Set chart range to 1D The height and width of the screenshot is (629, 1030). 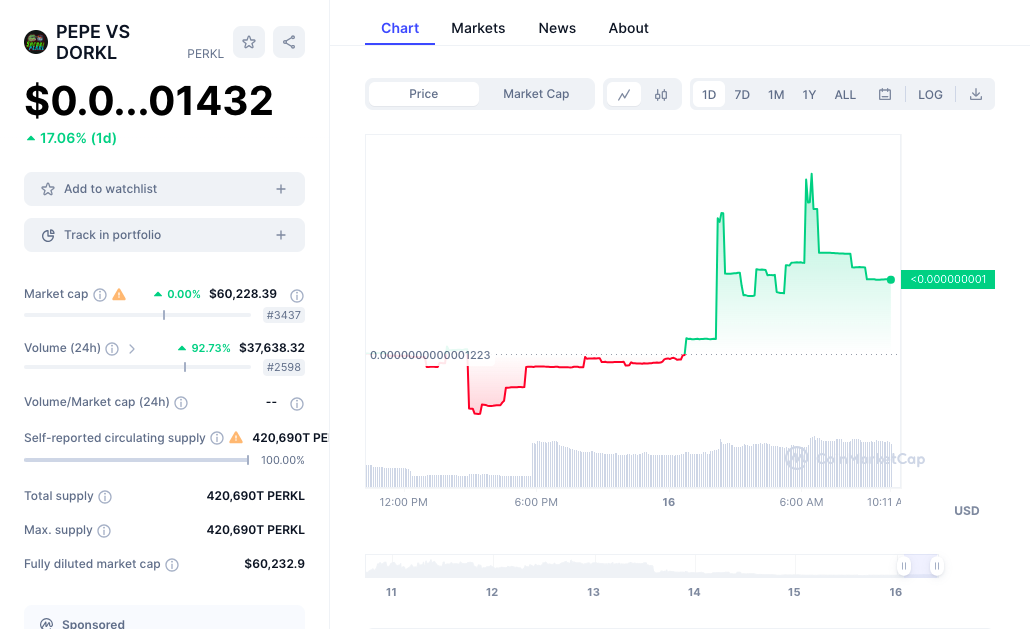click(x=709, y=95)
